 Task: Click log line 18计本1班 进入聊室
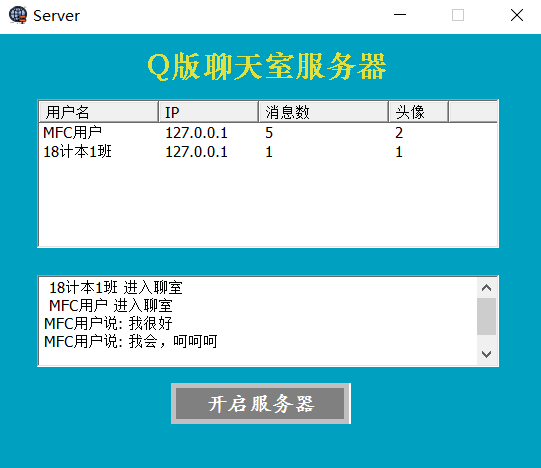point(116,287)
